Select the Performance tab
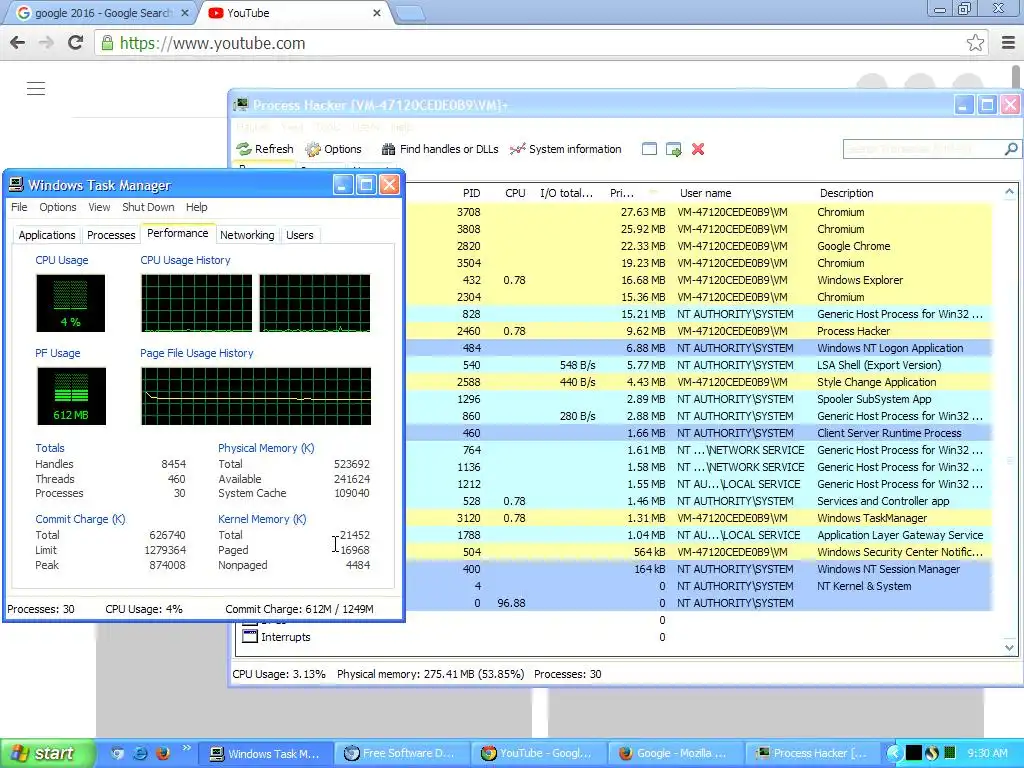 178,233
